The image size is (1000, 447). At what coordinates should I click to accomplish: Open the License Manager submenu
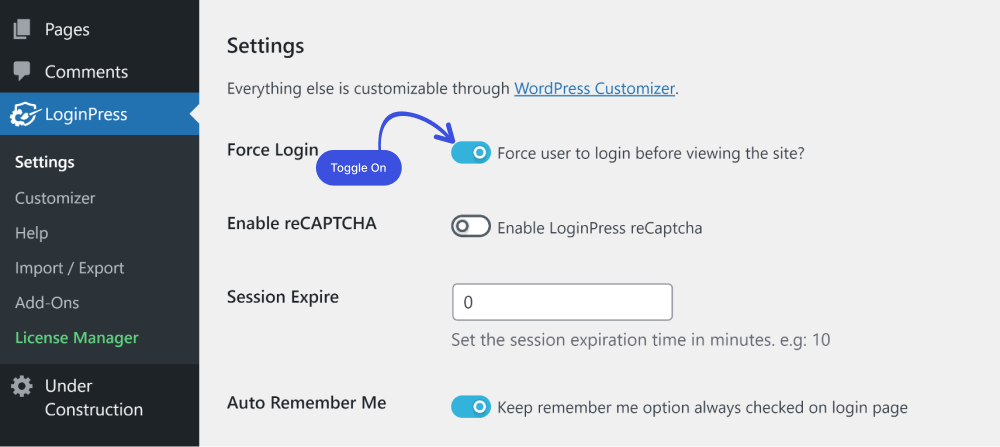pos(77,337)
